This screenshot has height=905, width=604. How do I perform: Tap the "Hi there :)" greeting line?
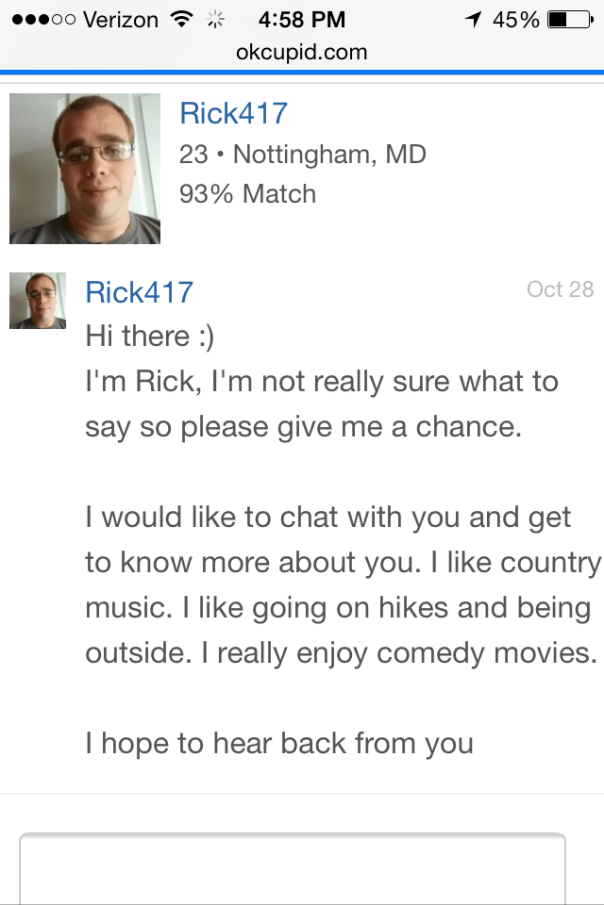[150, 336]
